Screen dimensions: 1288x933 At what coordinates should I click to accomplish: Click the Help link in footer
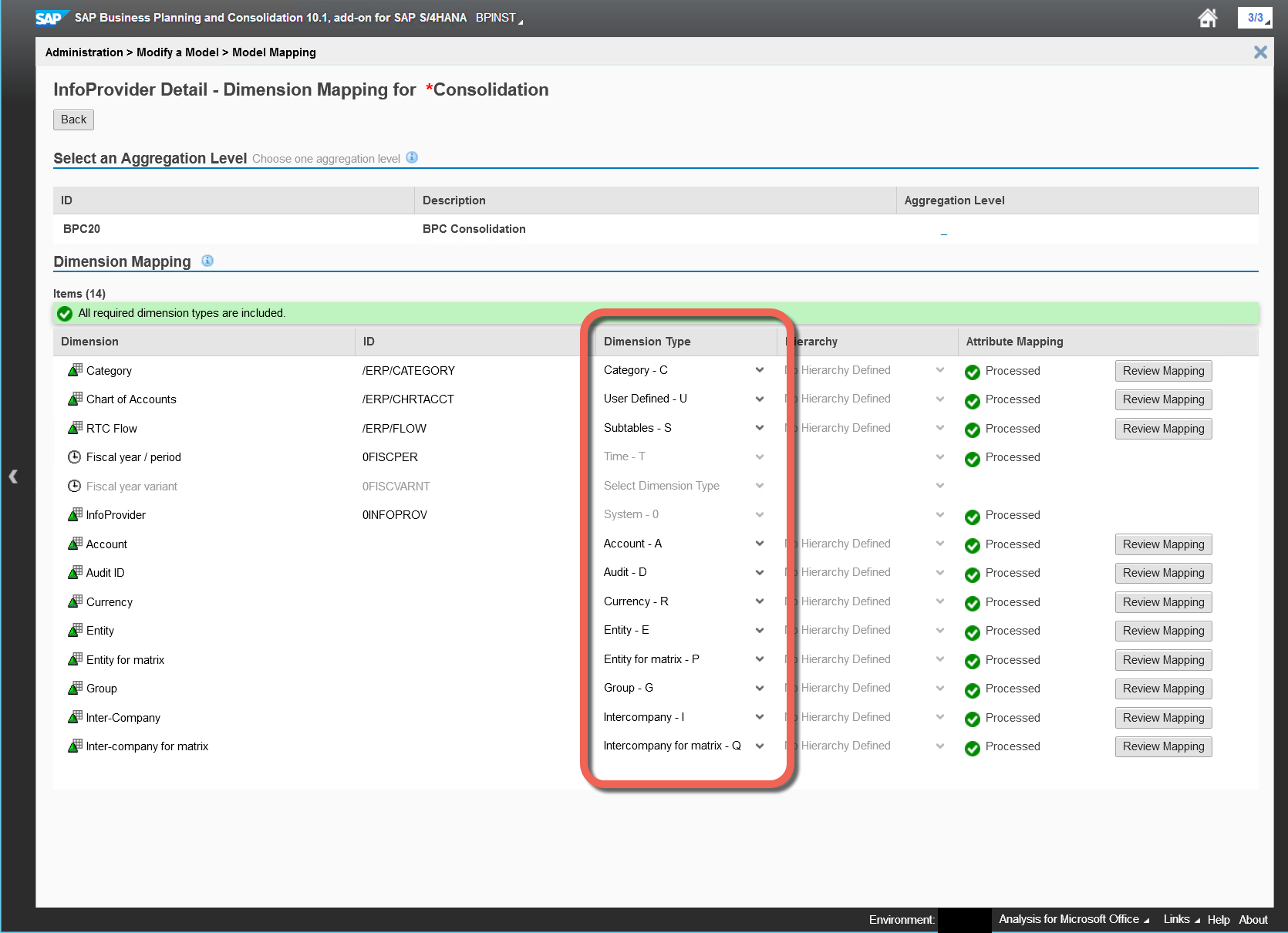pyautogui.click(x=1218, y=919)
